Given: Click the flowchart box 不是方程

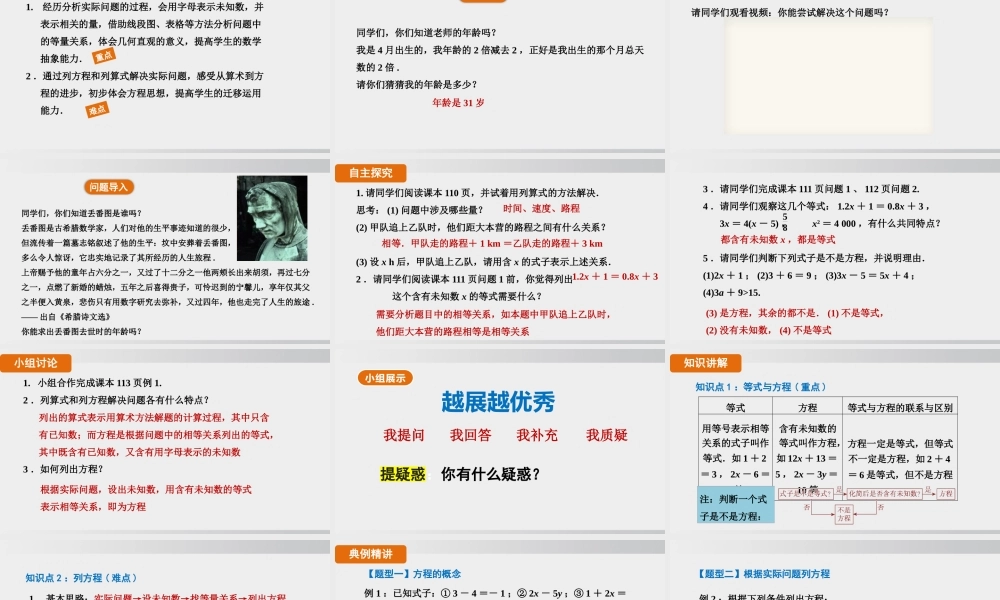Looking at the screenshot, I should [844, 514].
